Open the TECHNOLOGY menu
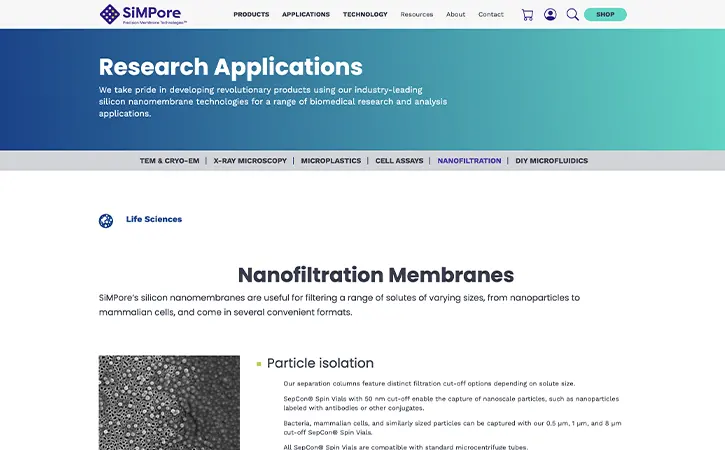 [365, 14]
